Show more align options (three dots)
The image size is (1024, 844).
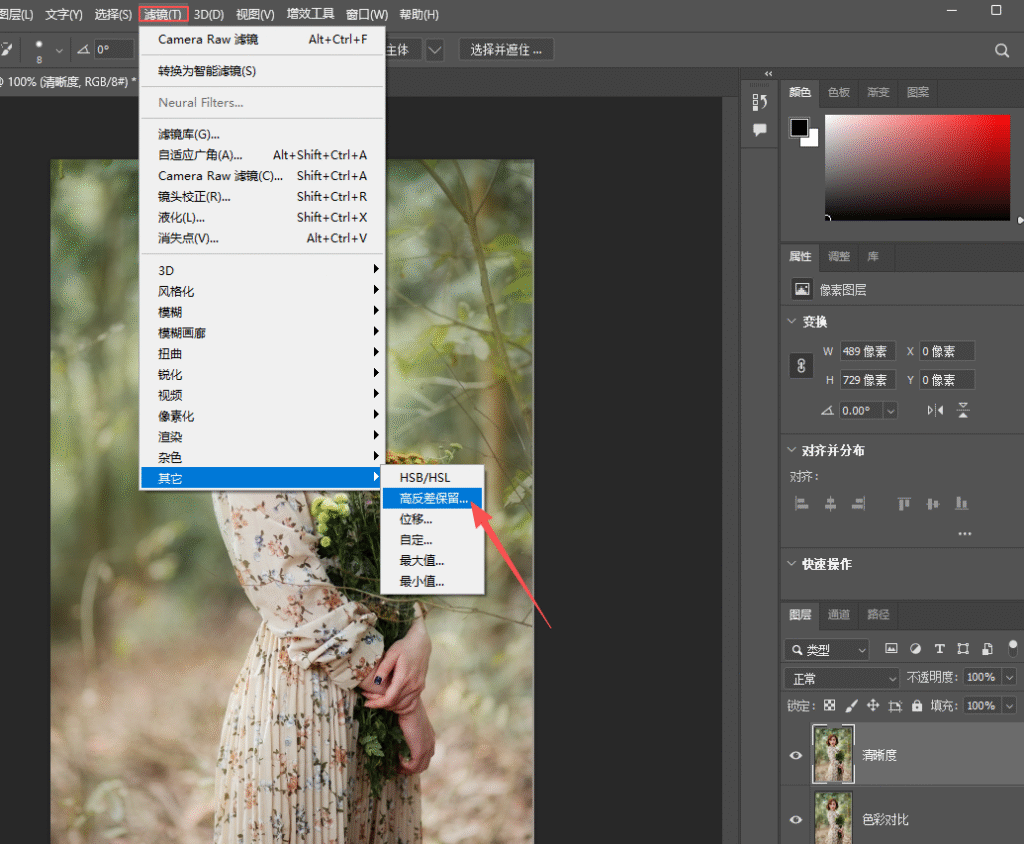click(x=965, y=534)
